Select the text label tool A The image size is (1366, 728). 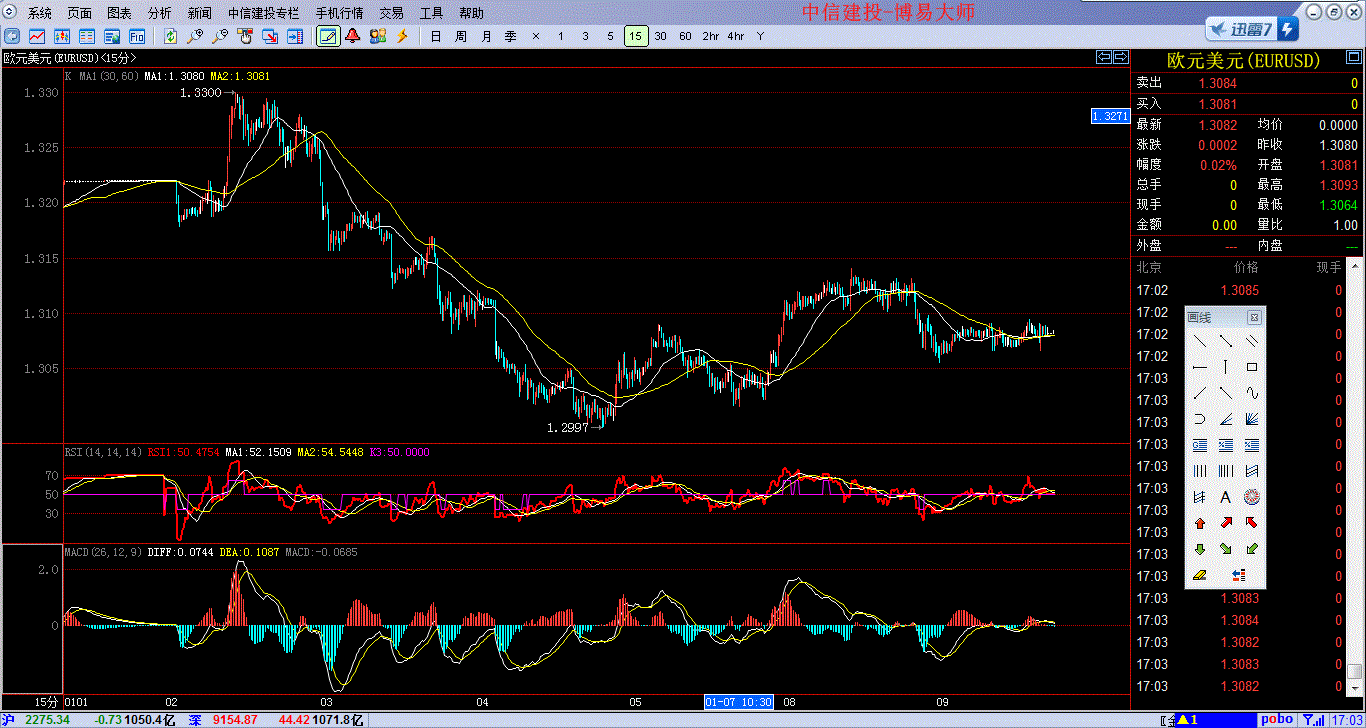coord(1225,497)
